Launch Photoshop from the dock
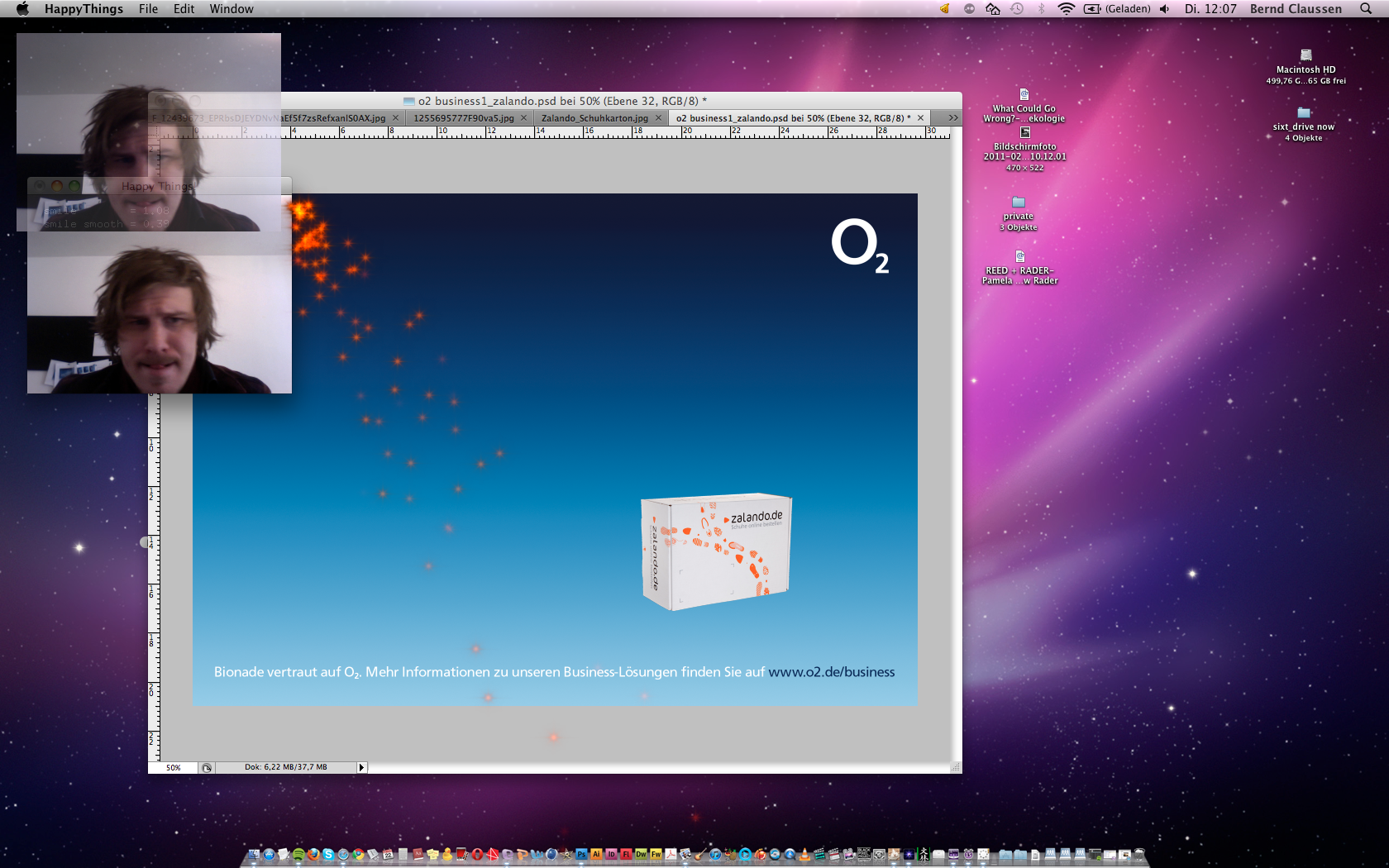1389x868 pixels. pos(582,855)
